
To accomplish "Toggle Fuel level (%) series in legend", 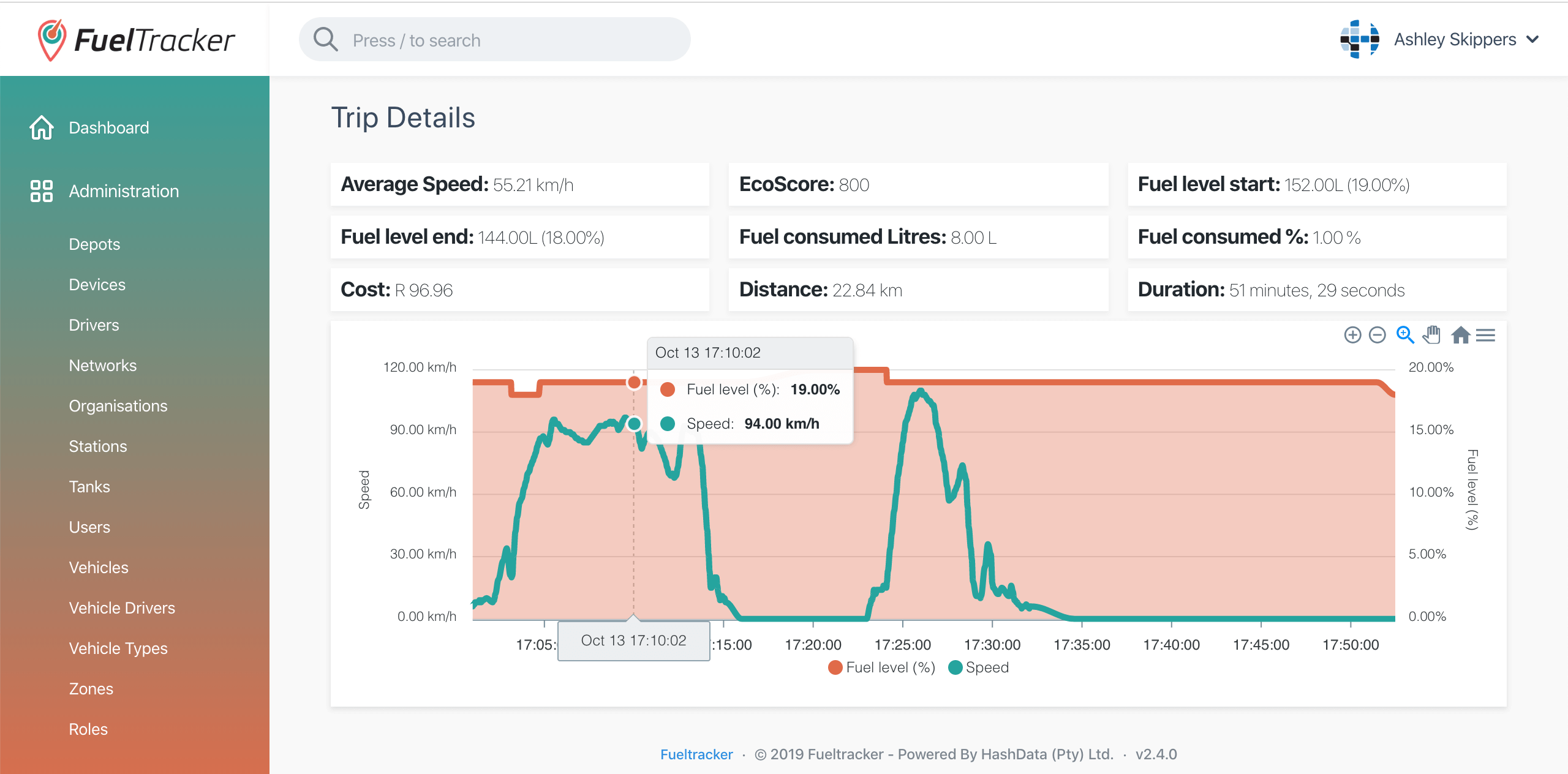I will click(881, 667).
